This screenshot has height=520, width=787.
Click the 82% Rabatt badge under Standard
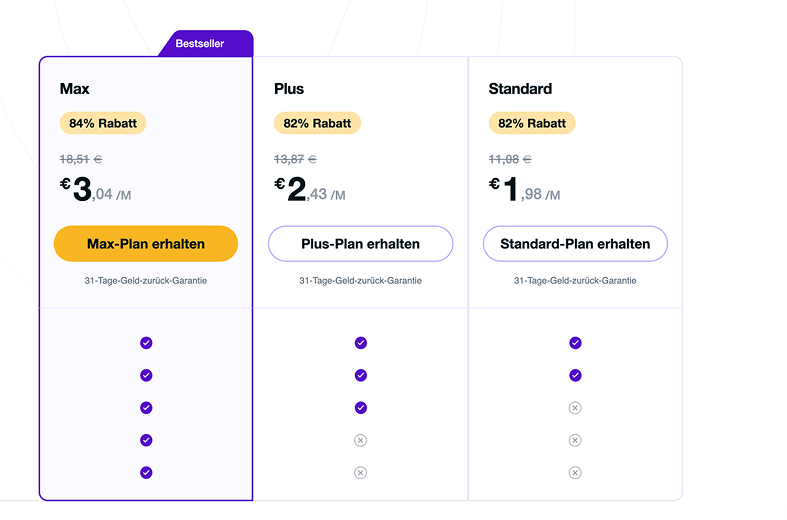pyautogui.click(x=532, y=123)
